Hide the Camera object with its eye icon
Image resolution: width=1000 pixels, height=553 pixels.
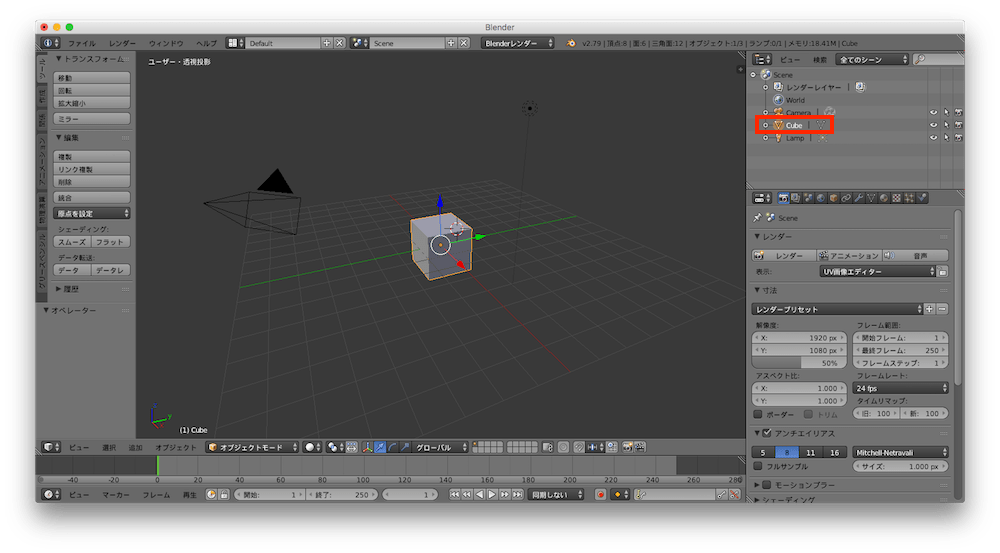coord(934,112)
